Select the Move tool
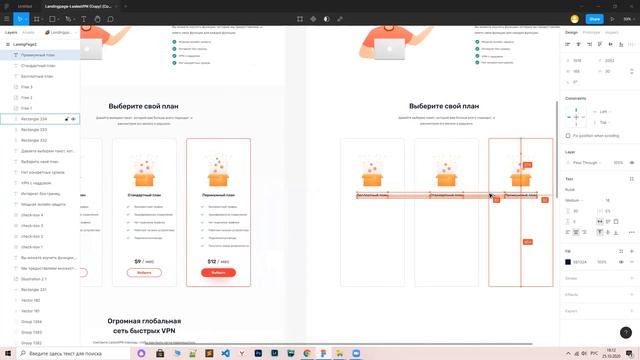Screen dimensions: 640x360 click(19, 19)
